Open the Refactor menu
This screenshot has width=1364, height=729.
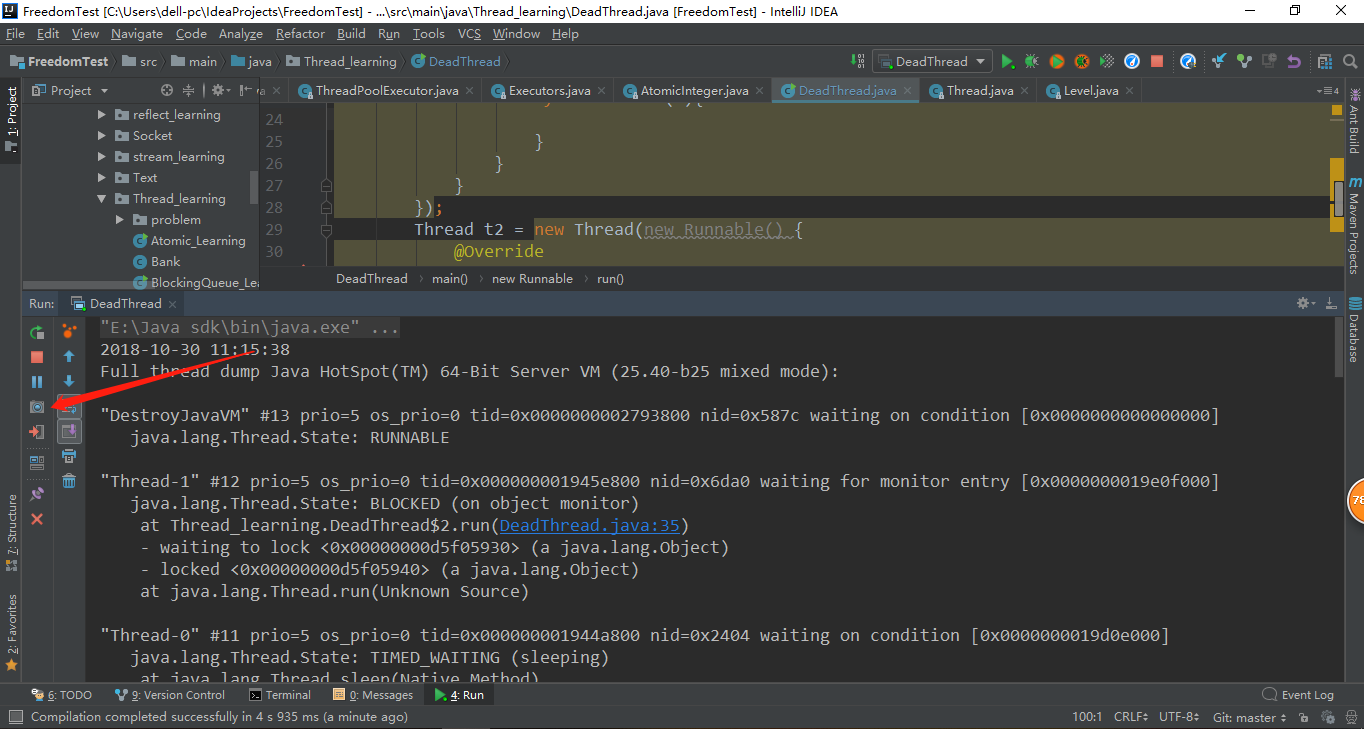click(300, 33)
